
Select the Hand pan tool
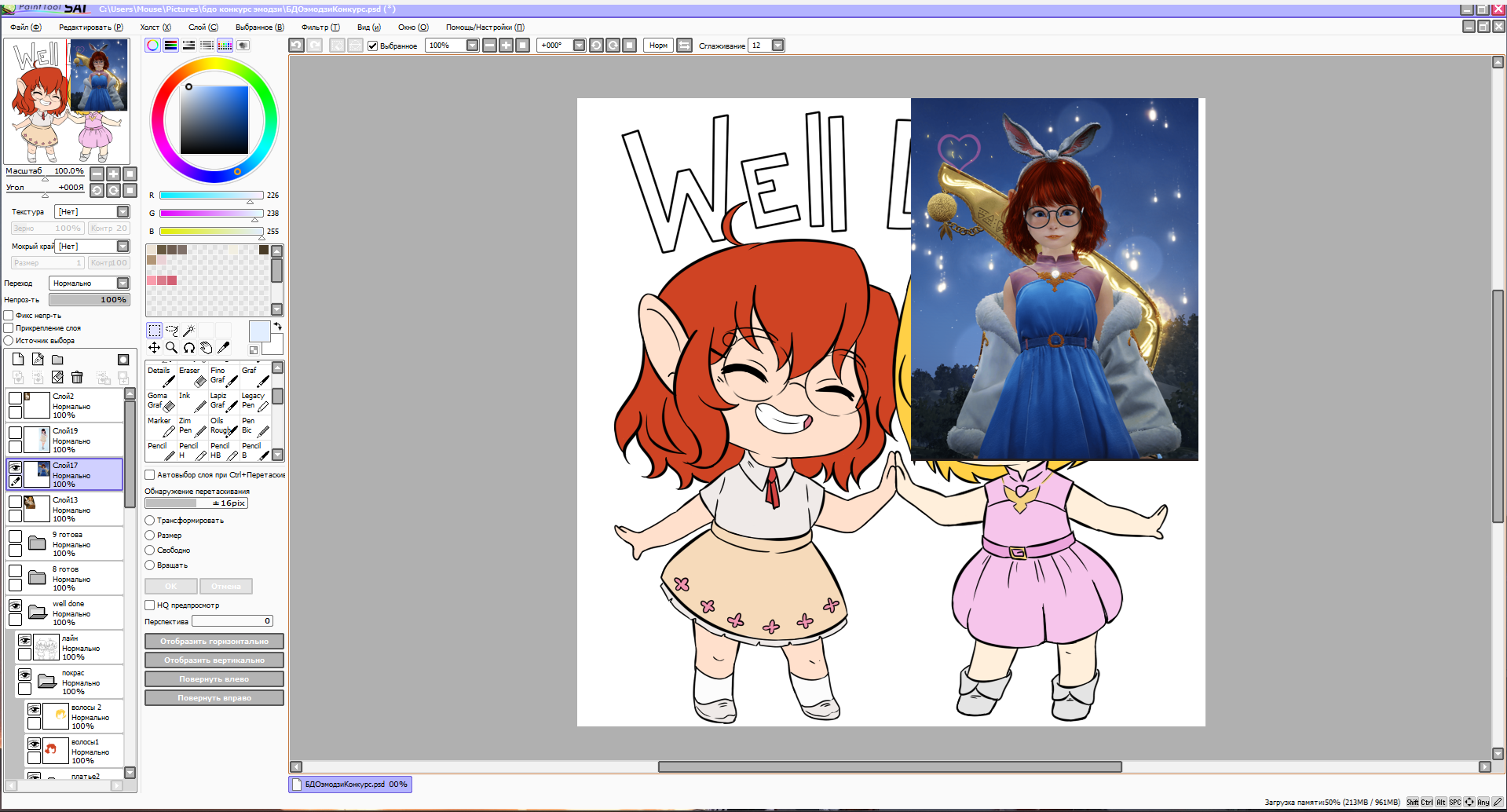tap(206, 348)
